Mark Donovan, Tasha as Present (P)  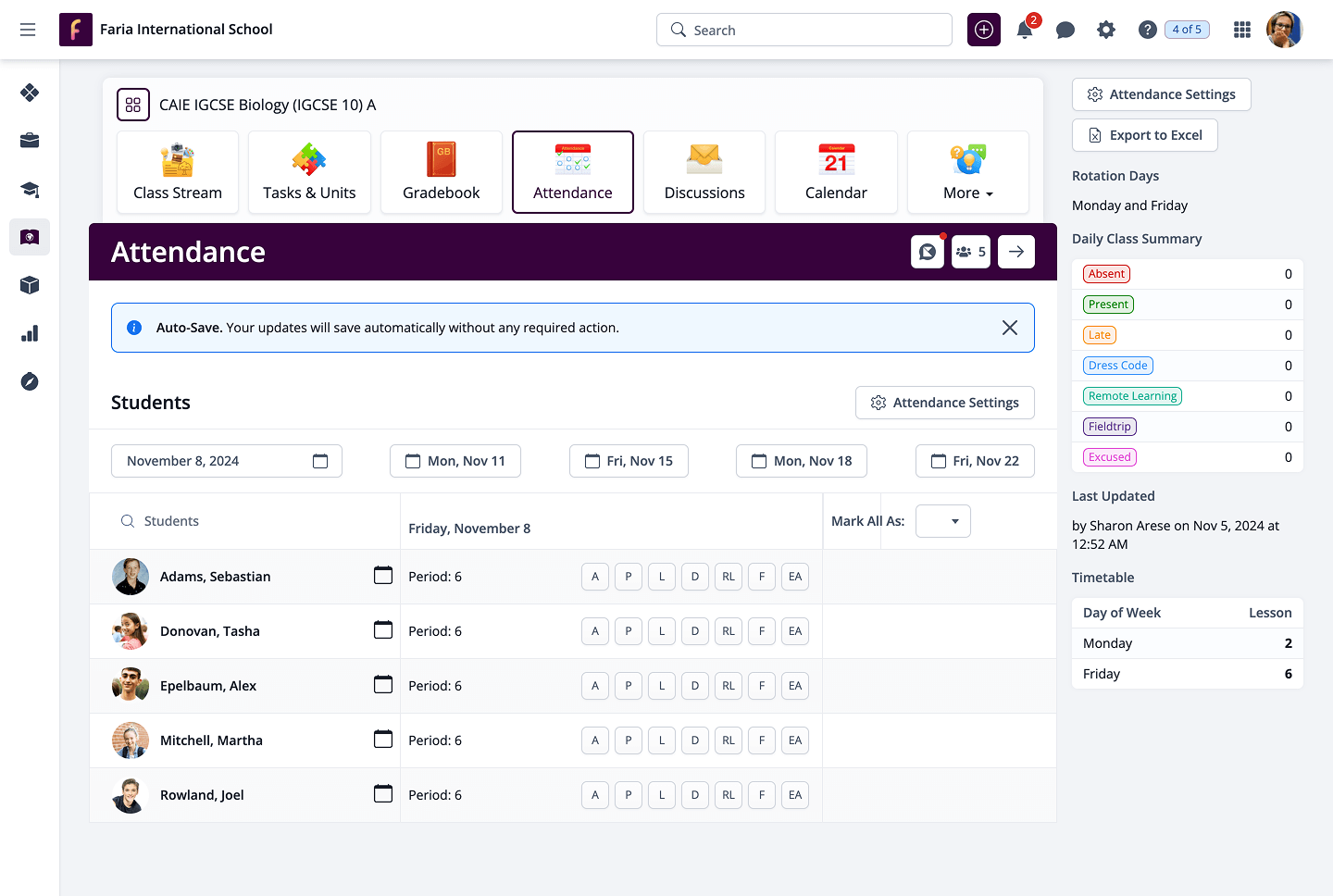pyautogui.click(x=629, y=631)
